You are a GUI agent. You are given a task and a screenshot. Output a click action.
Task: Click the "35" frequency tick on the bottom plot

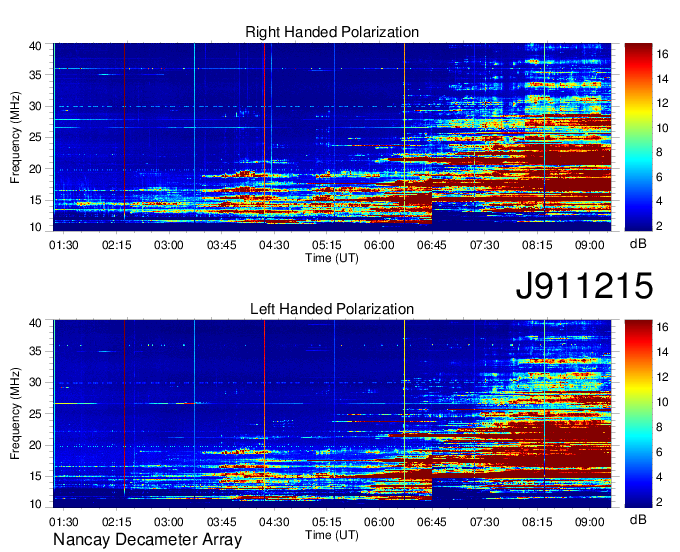[x=36, y=351]
